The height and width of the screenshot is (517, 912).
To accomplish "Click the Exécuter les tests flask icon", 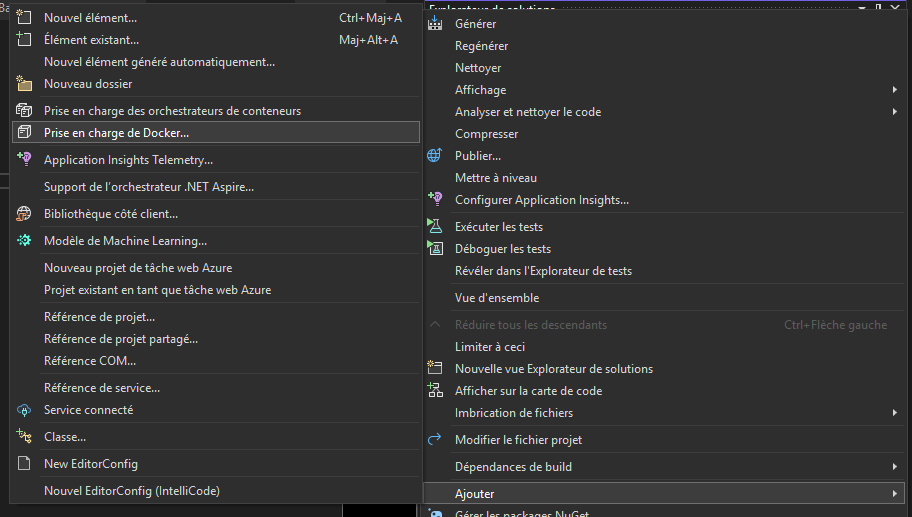I will pos(434,226).
